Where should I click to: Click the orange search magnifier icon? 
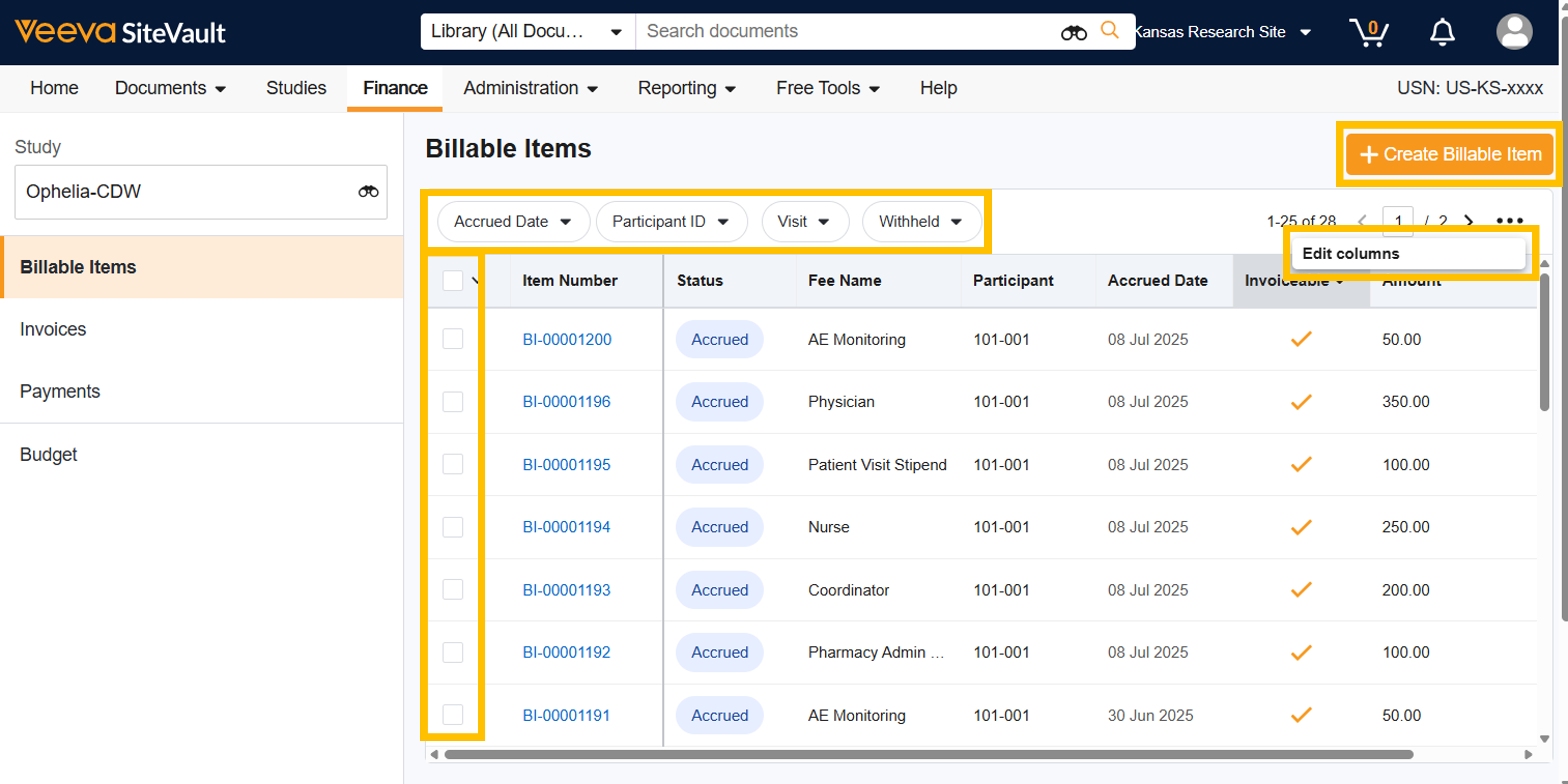[x=1109, y=30]
